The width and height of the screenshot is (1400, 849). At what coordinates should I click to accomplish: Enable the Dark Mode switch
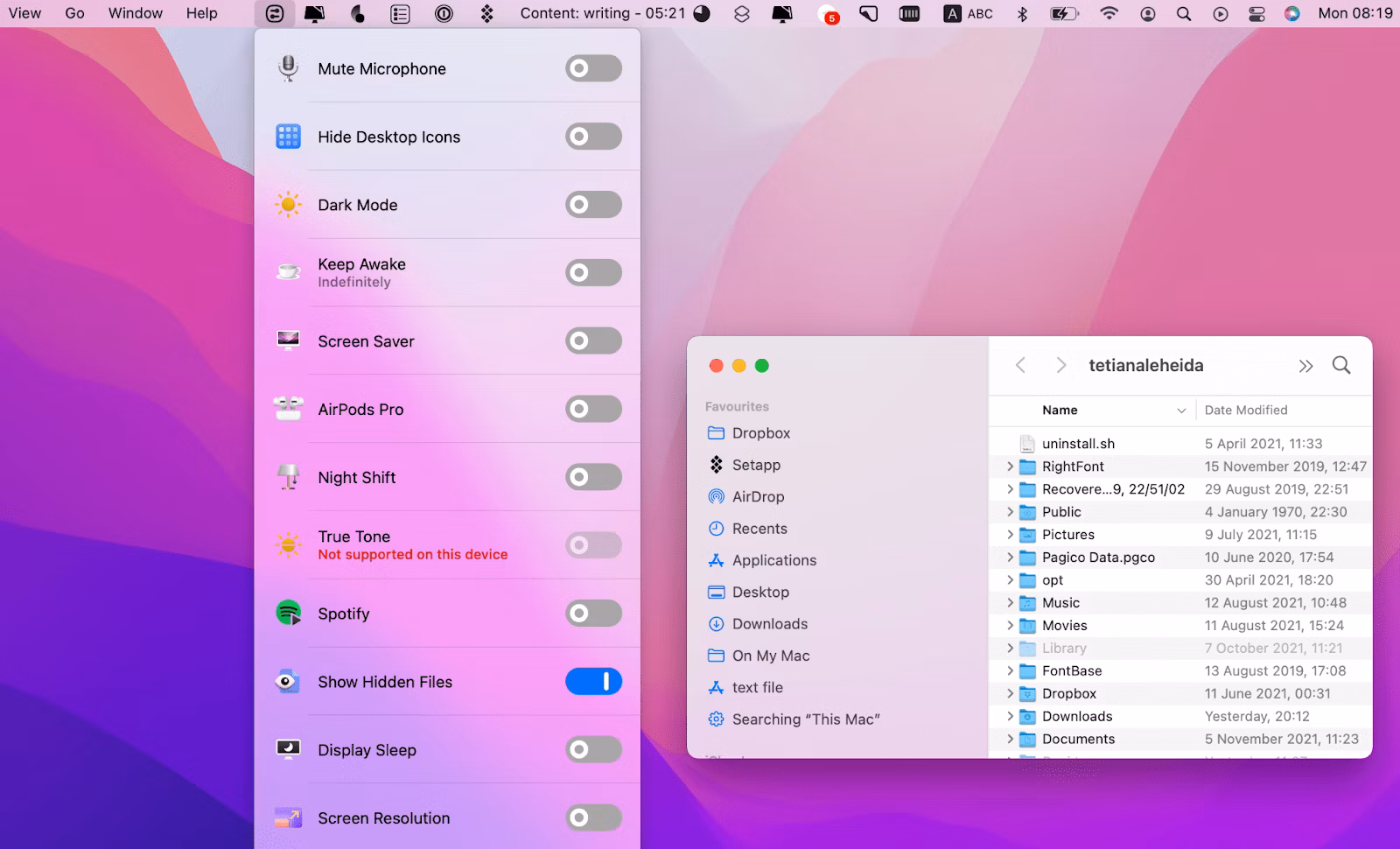[593, 205]
